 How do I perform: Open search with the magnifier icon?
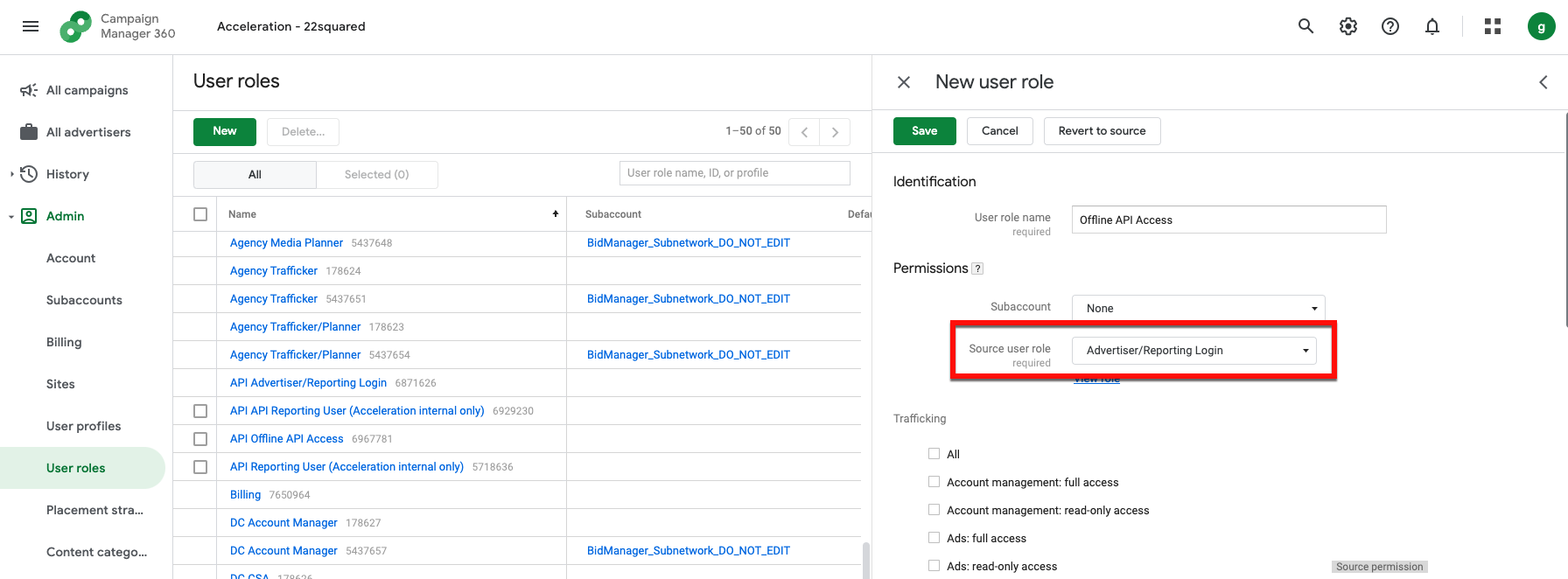[x=1305, y=26]
